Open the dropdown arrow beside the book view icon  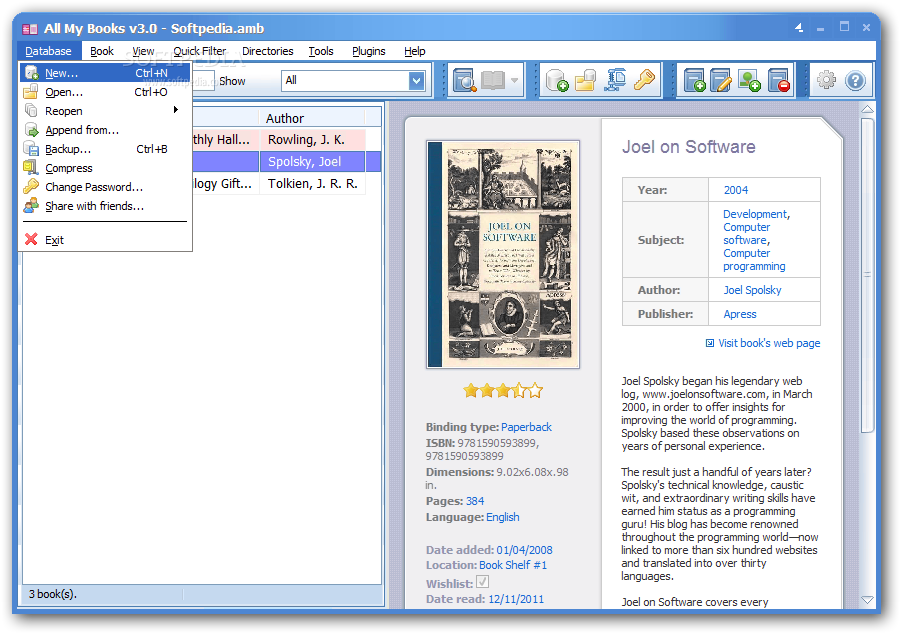point(514,80)
